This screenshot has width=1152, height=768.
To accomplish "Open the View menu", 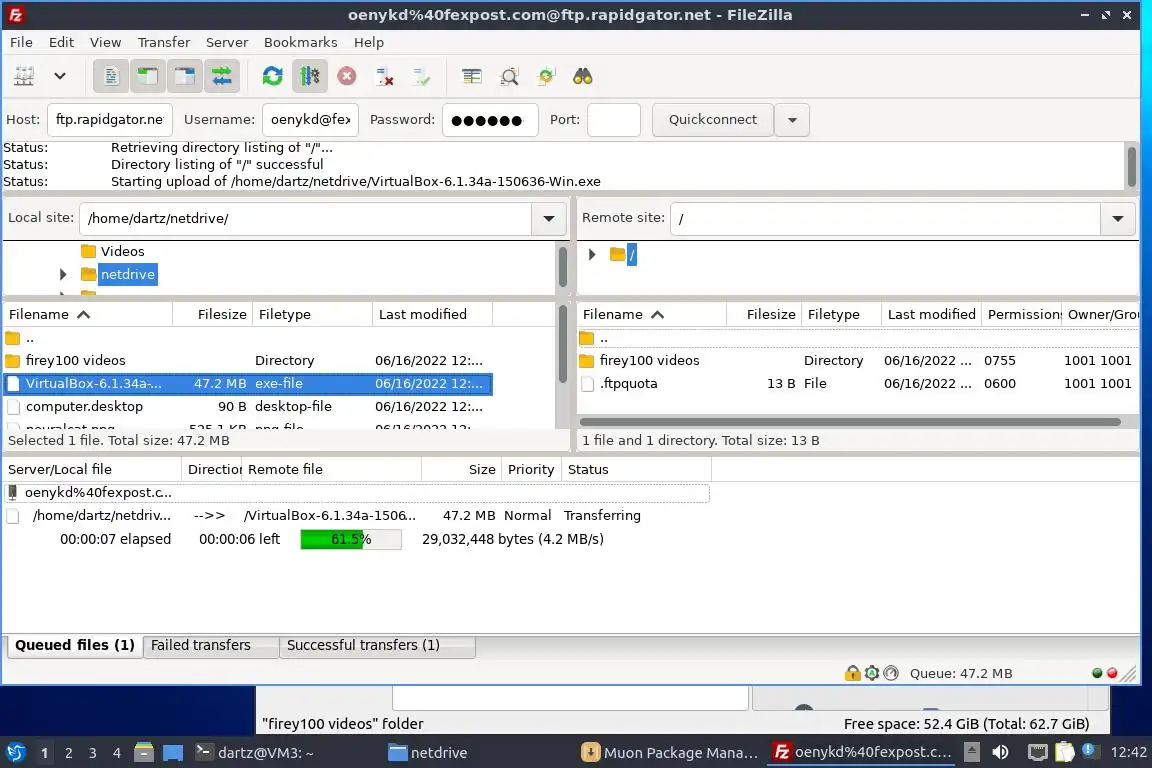I will point(105,42).
